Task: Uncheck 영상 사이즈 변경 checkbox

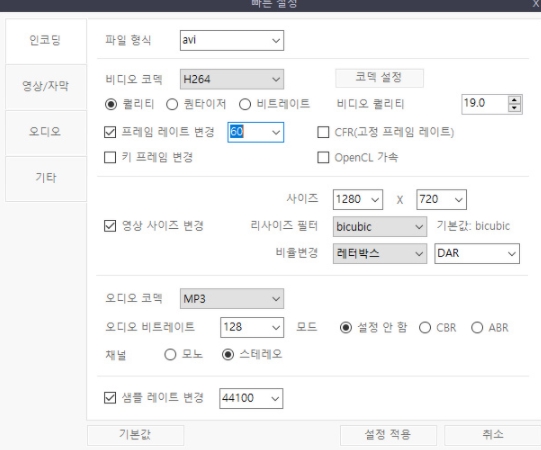Action: pos(110,226)
